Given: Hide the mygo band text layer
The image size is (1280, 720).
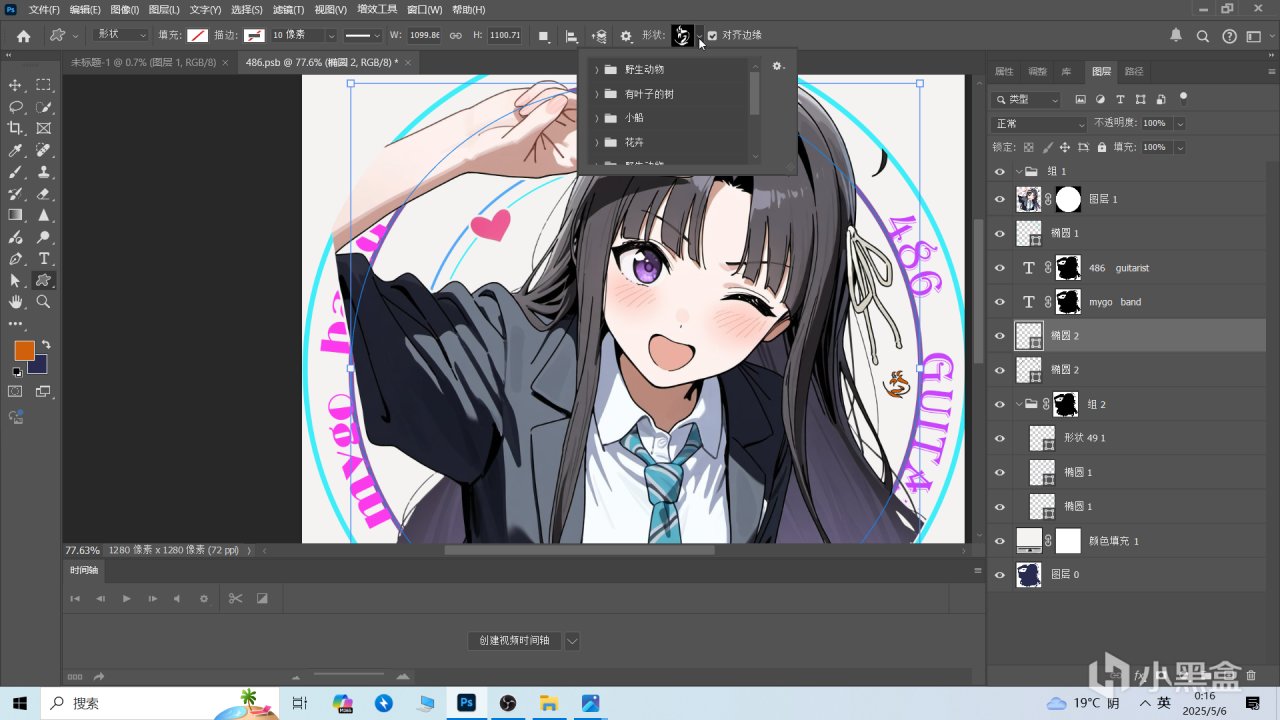Looking at the screenshot, I should tap(999, 302).
